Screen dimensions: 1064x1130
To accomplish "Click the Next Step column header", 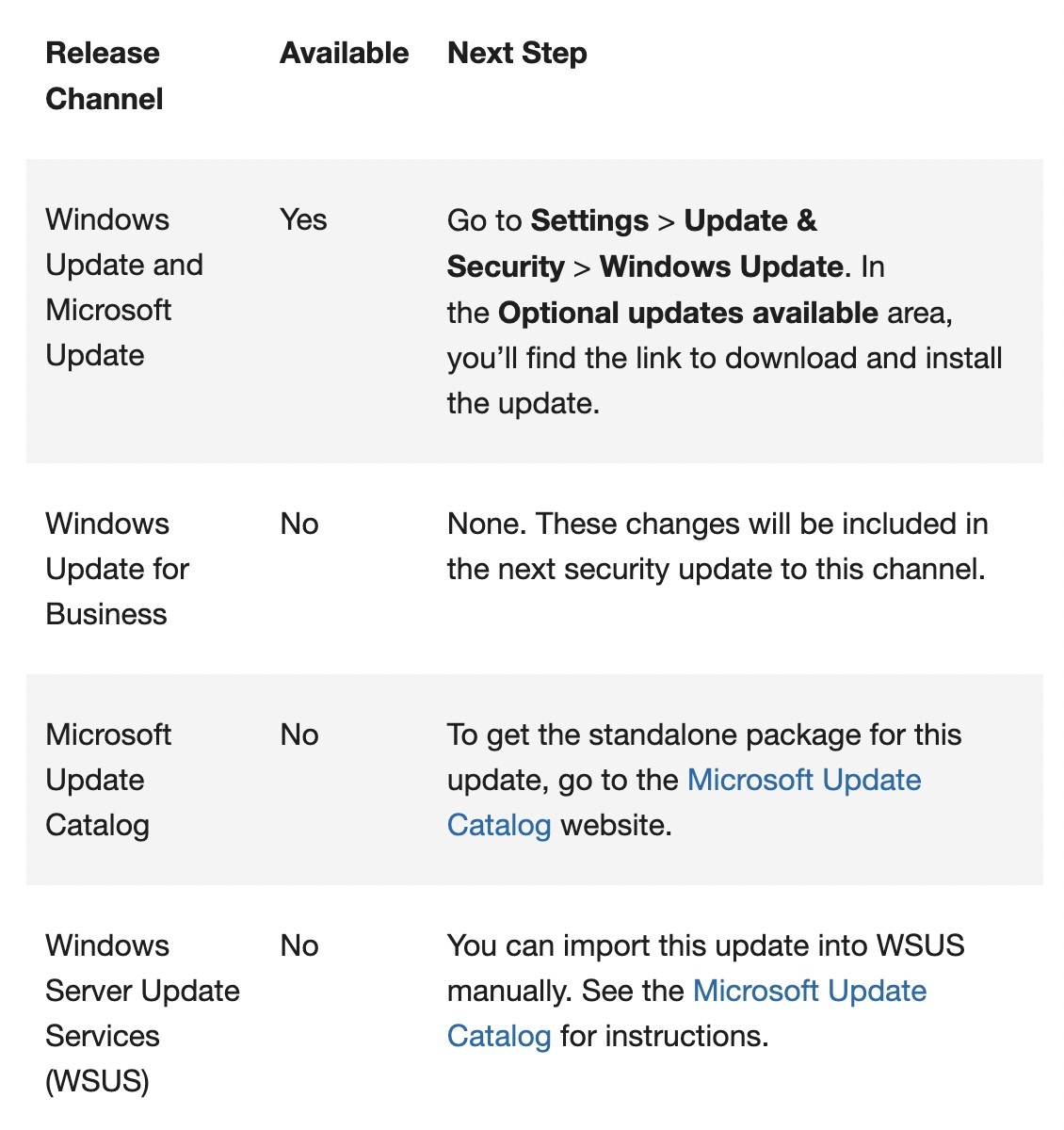I will point(517,53).
